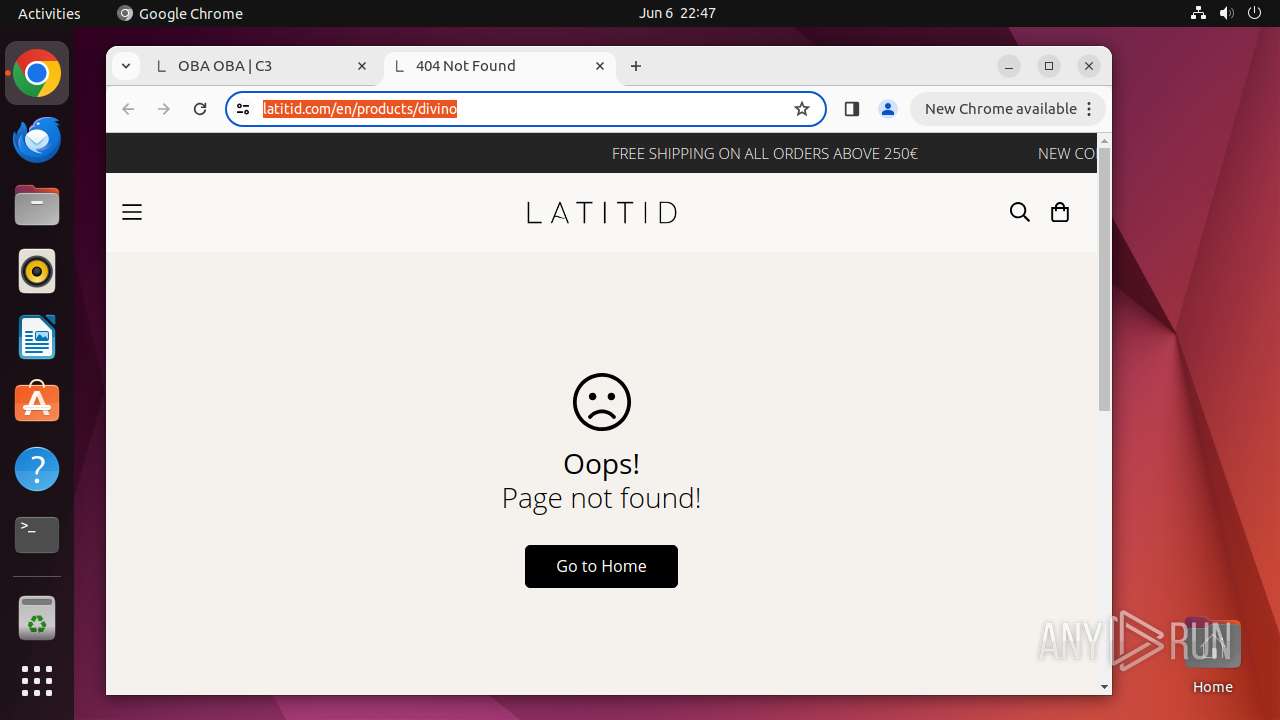Click the scrollbar down arrow
The width and height of the screenshot is (1280, 720).
1104,687
